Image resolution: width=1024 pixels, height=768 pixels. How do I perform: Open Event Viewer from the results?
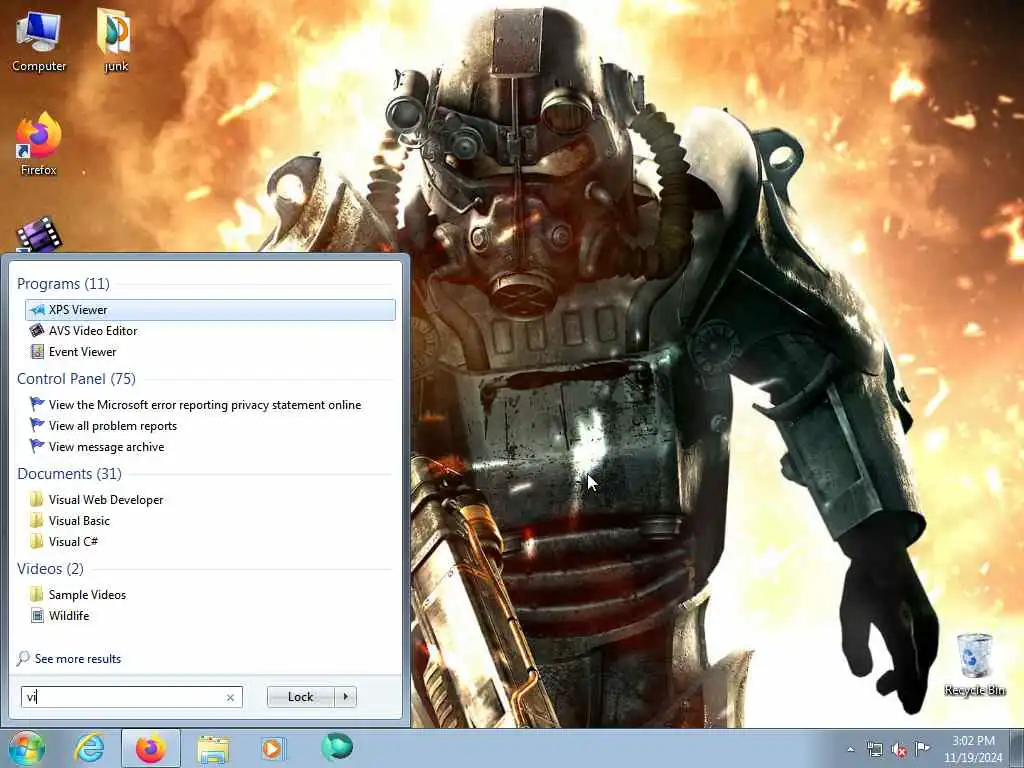click(210, 351)
